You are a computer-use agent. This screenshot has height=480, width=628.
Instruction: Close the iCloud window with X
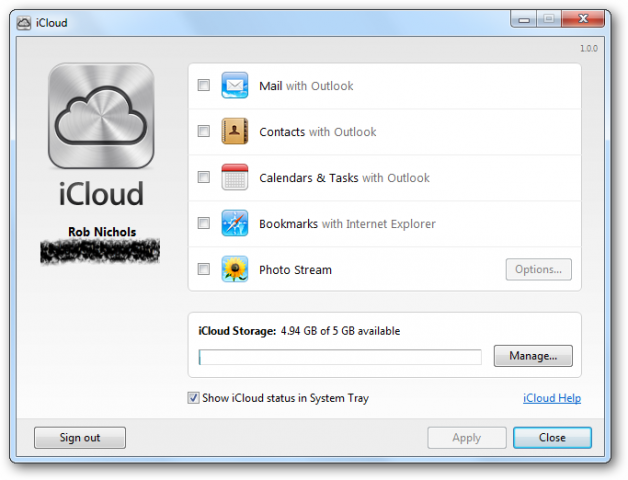pyautogui.click(x=583, y=19)
